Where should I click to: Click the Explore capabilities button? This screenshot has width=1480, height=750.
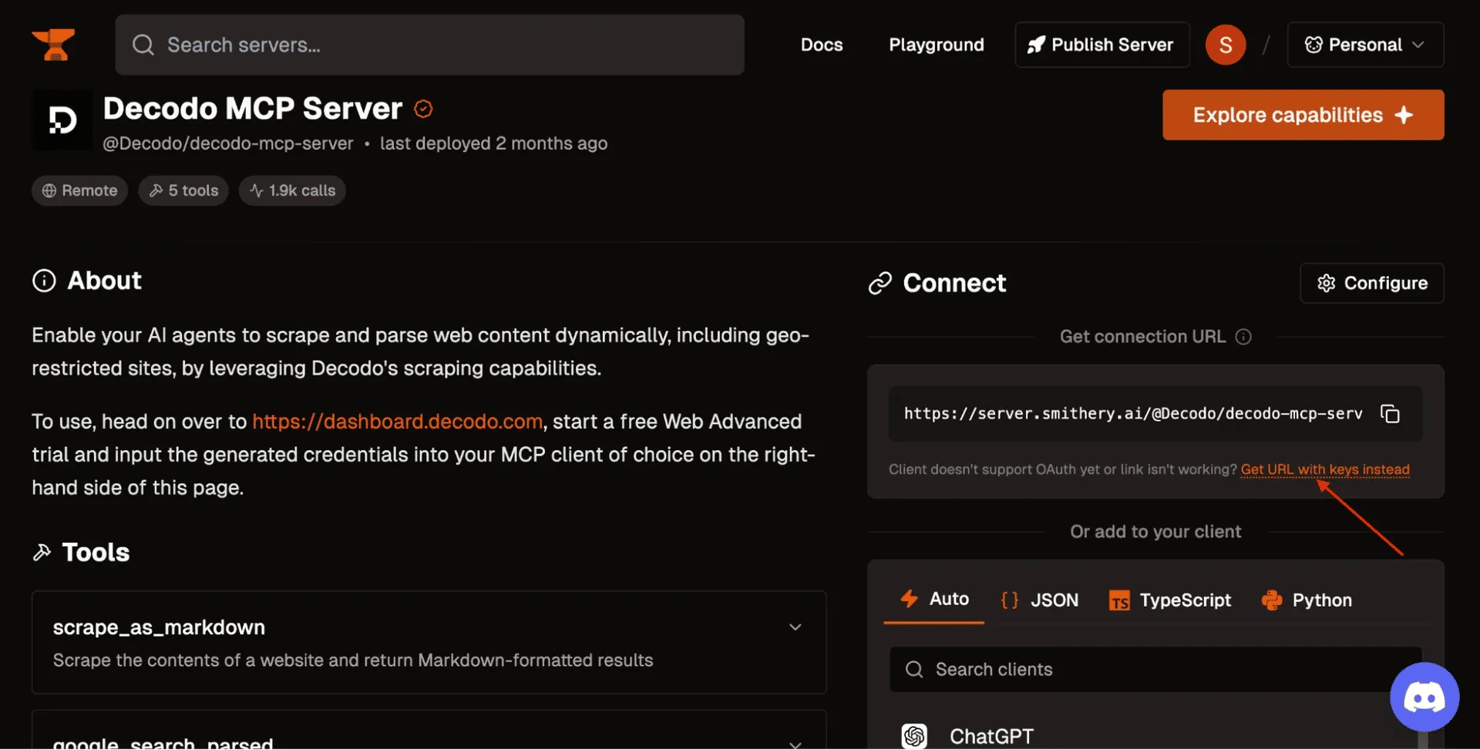1302,115
